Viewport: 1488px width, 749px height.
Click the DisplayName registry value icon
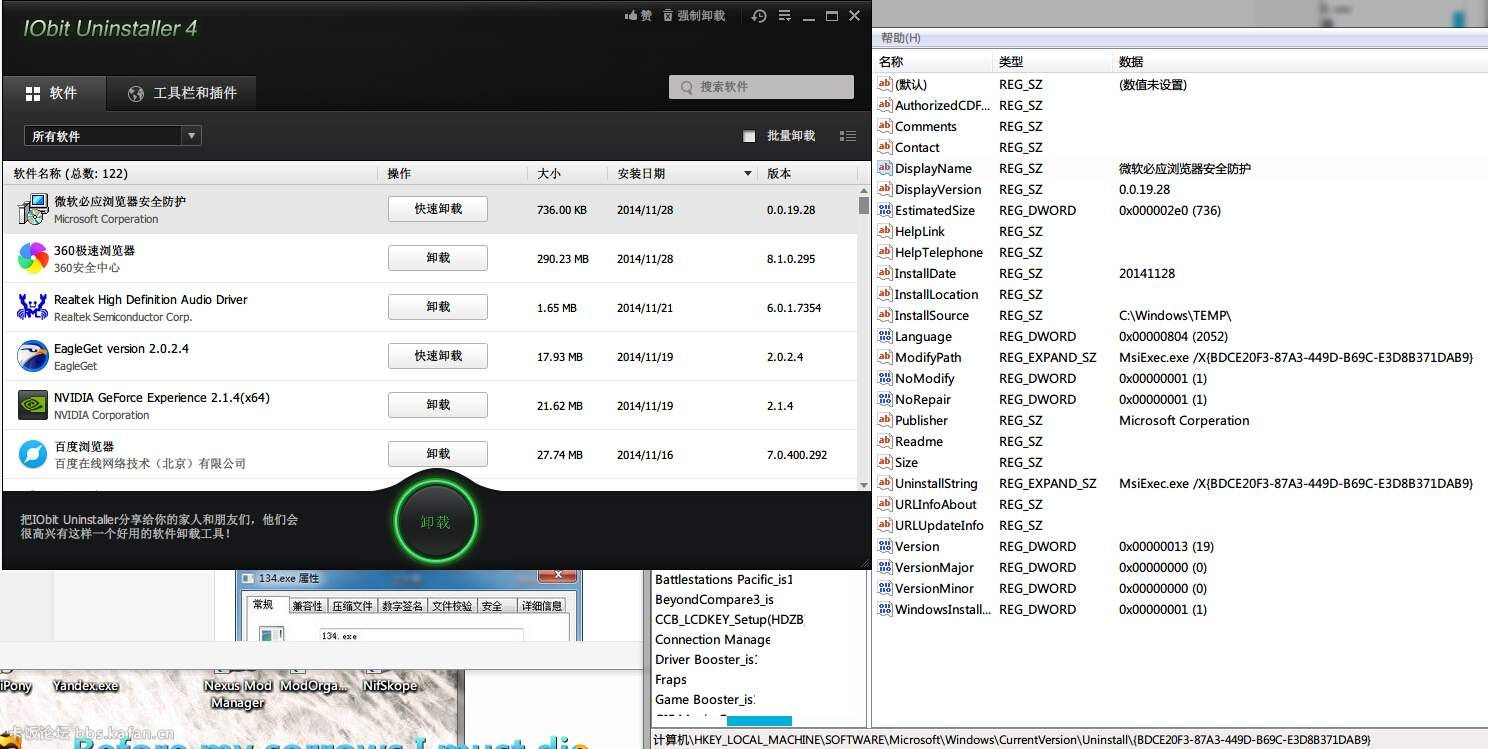click(884, 168)
